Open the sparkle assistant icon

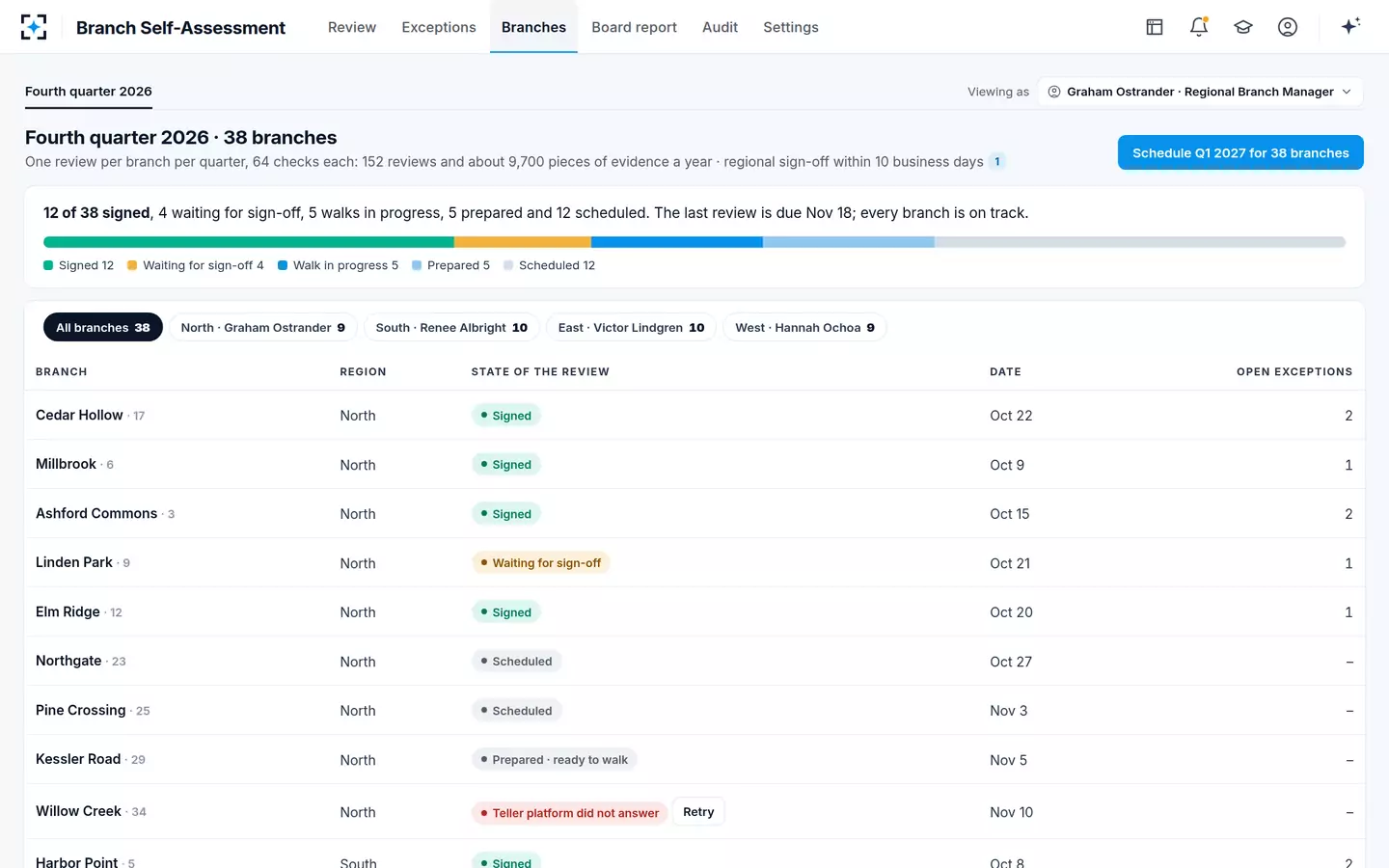[1350, 26]
